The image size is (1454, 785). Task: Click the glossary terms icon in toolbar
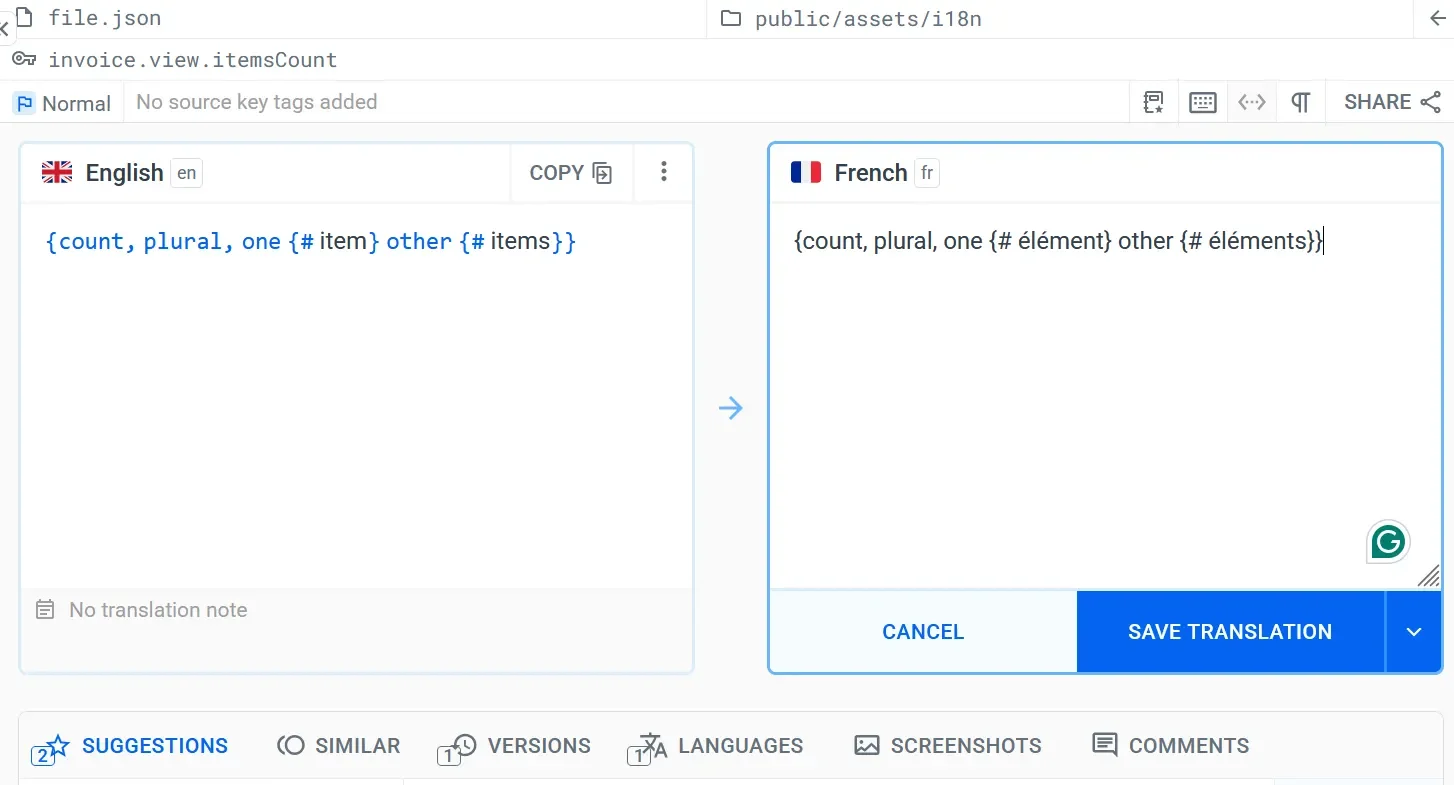pyautogui.click(x=1154, y=102)
